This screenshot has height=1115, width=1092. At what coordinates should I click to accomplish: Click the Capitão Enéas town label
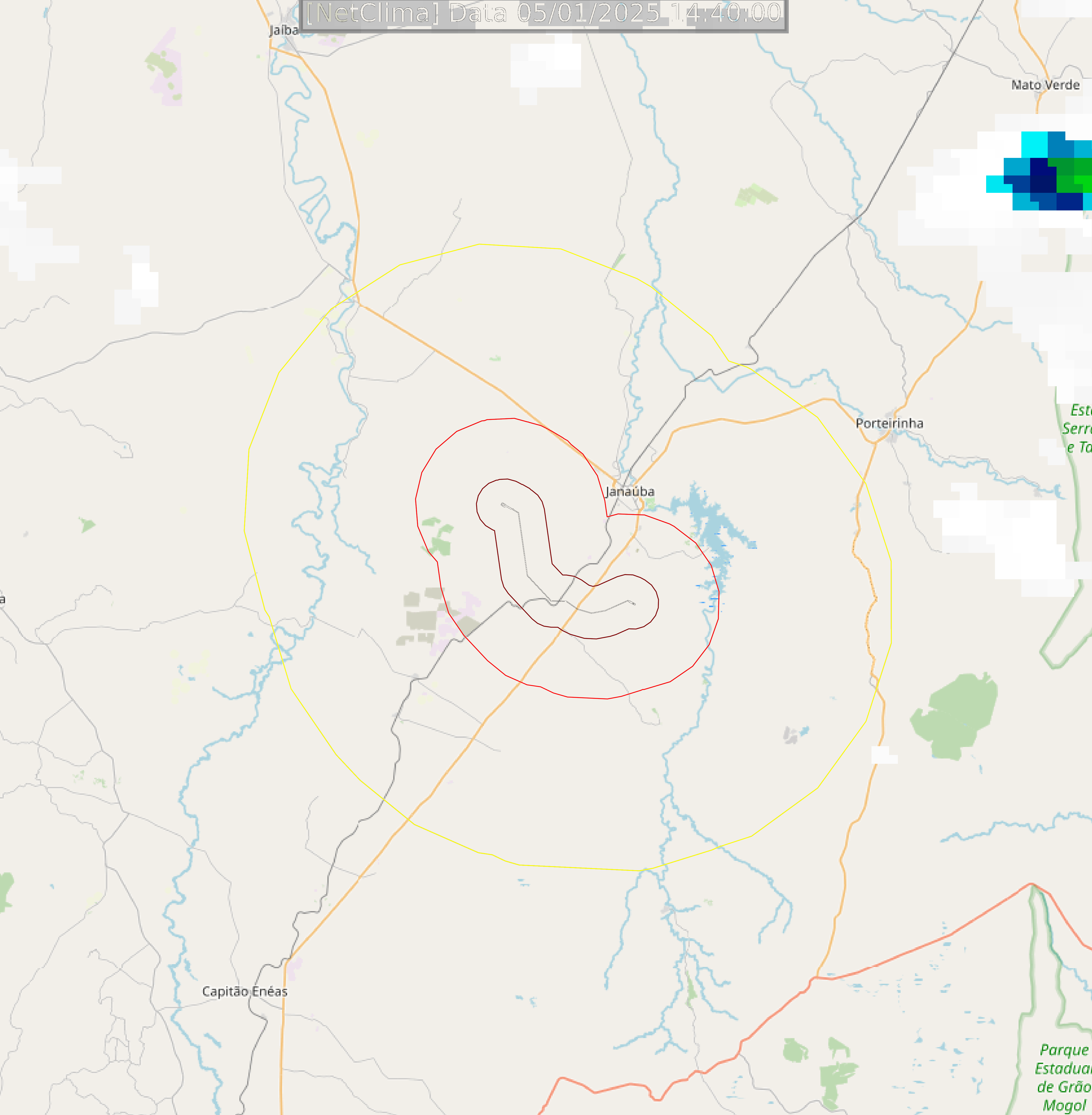(x=245, y=992)
